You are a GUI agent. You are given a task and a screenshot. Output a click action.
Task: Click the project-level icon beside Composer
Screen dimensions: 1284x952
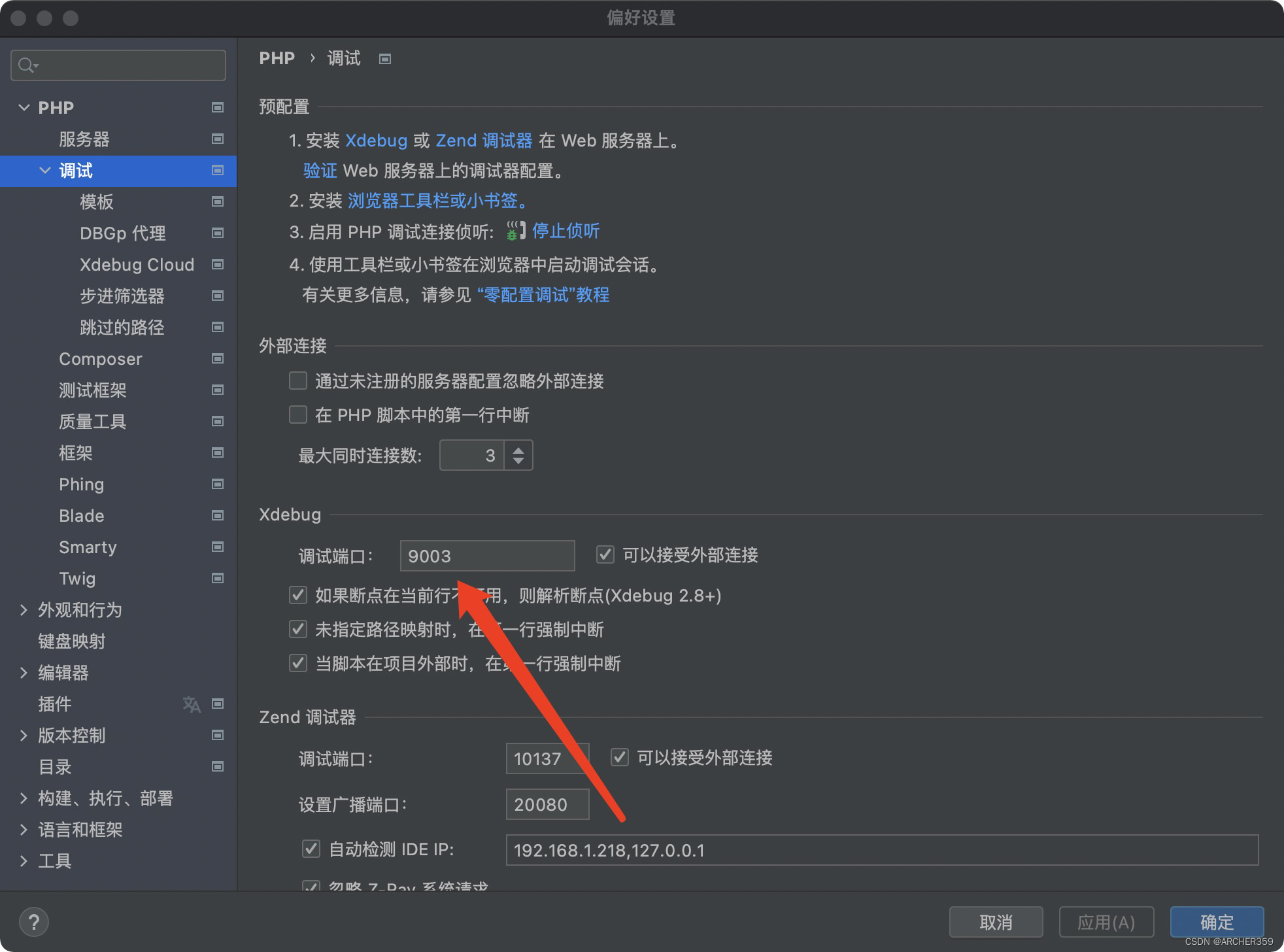coord(218,358)
